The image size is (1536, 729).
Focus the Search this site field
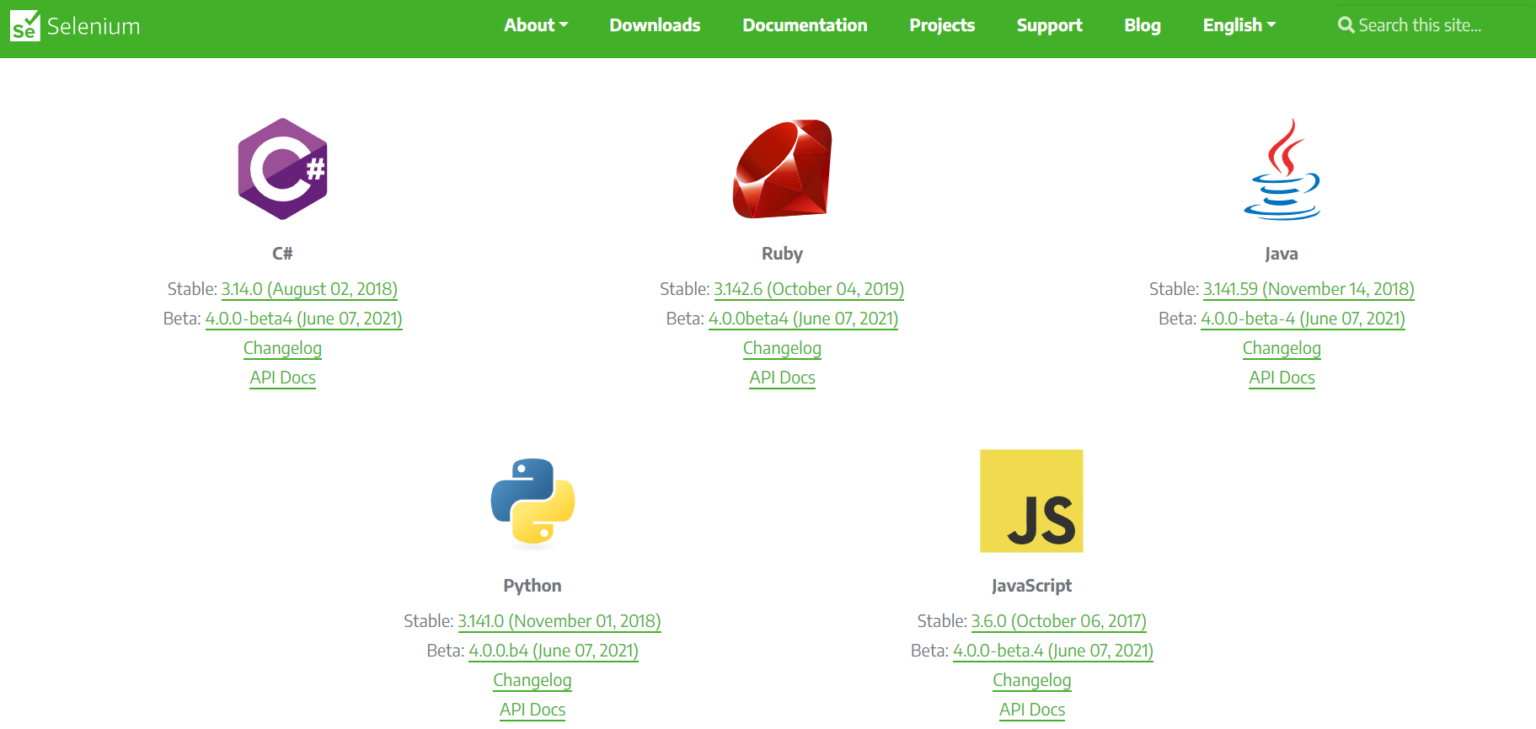point(1420,26)
